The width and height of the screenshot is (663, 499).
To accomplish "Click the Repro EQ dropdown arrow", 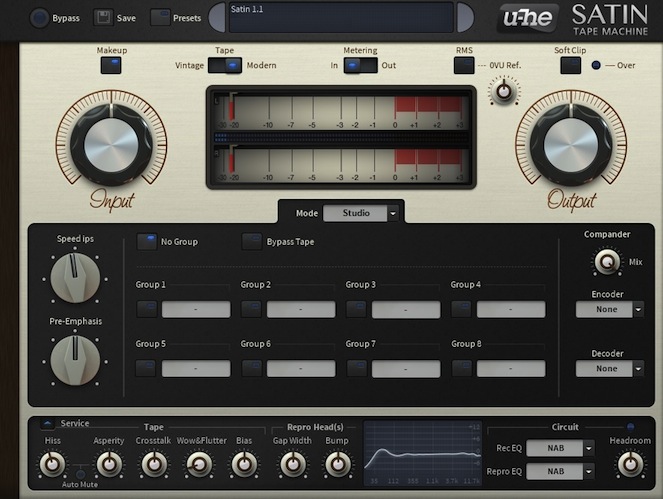I will (x=589, y=472).
